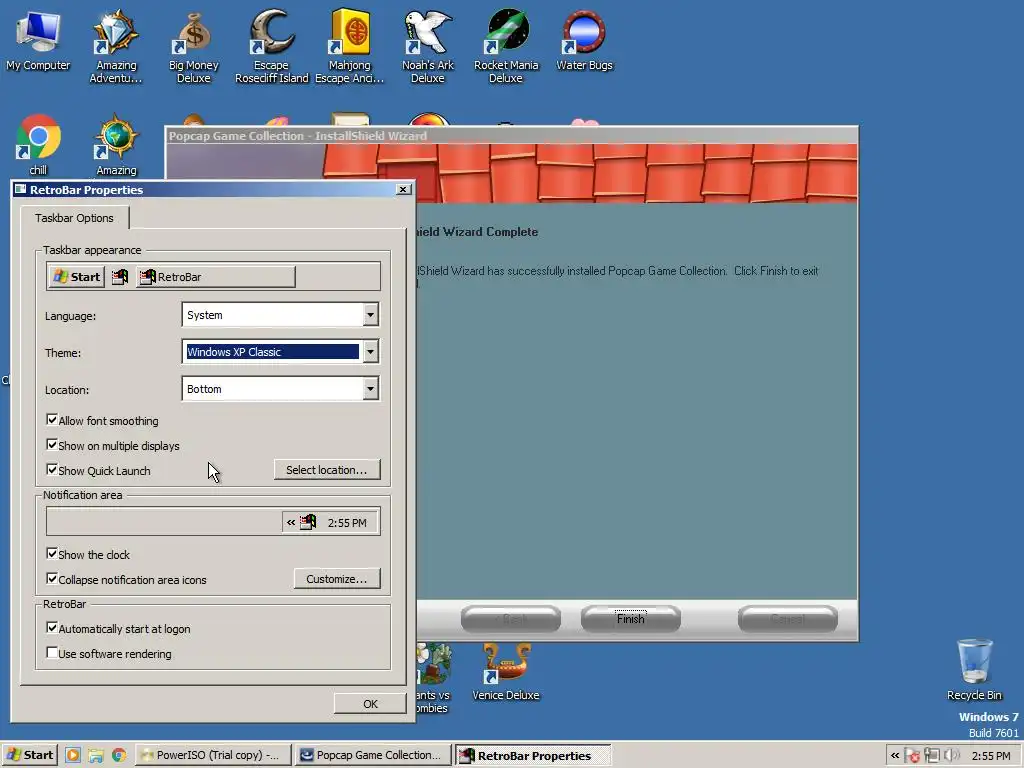Open Noah's Ark Deluxe shortcut
Screen dimensions: 1024x768
pyautogui.click(x=428, y=47)
